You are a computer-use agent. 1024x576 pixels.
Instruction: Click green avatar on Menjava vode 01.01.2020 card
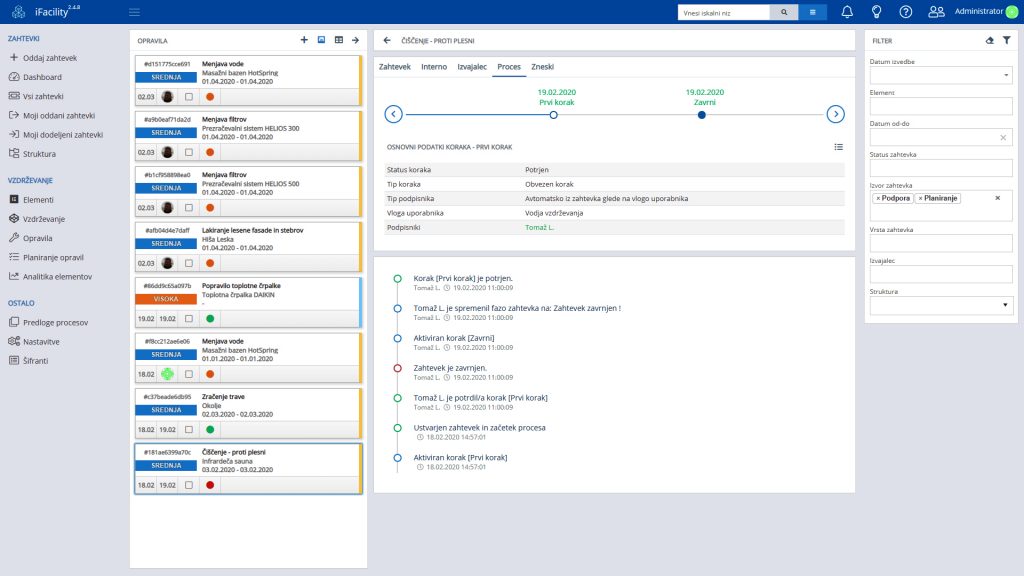pos(167,374)
